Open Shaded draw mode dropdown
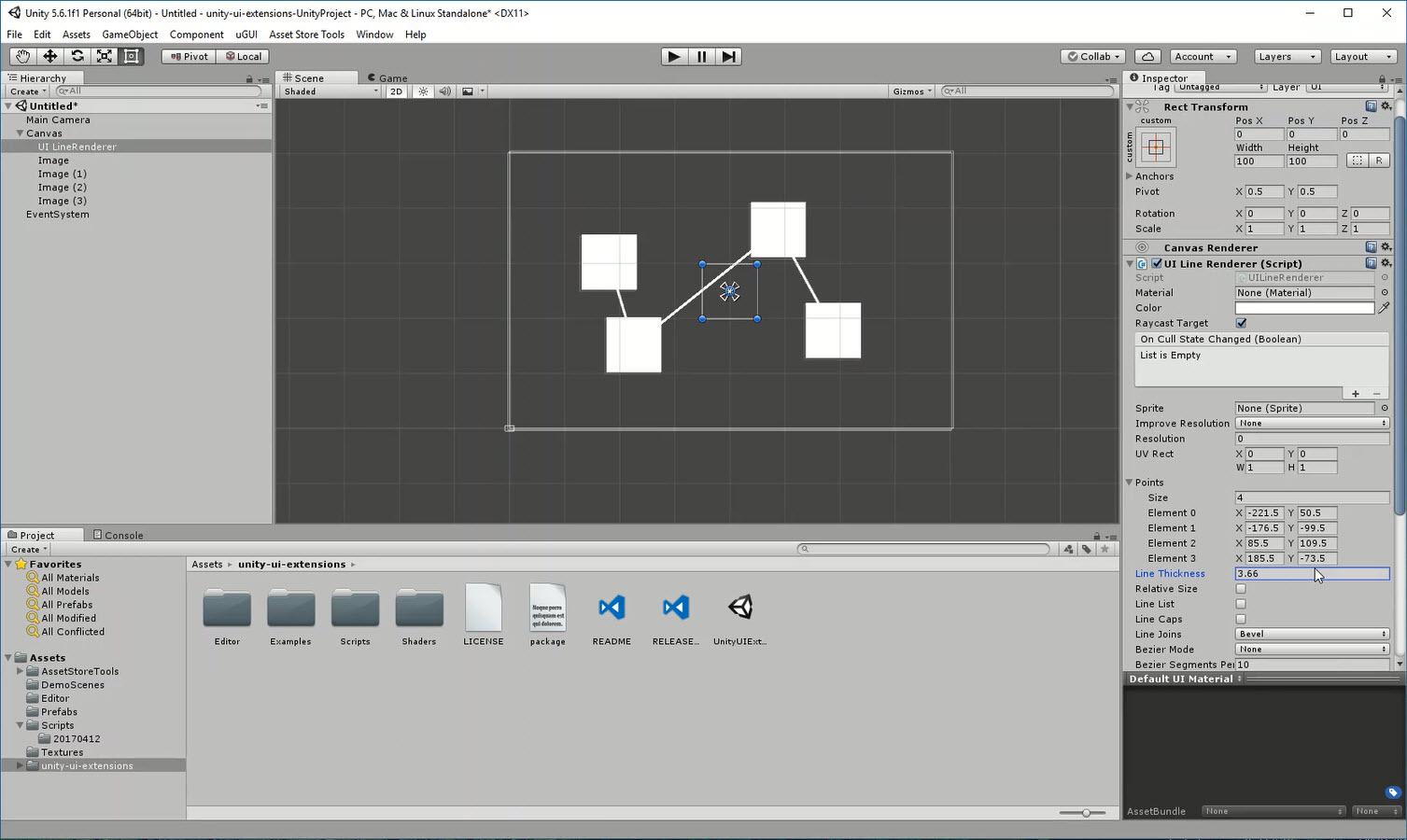Screen dimensions: 1407x840 point(331,91)
